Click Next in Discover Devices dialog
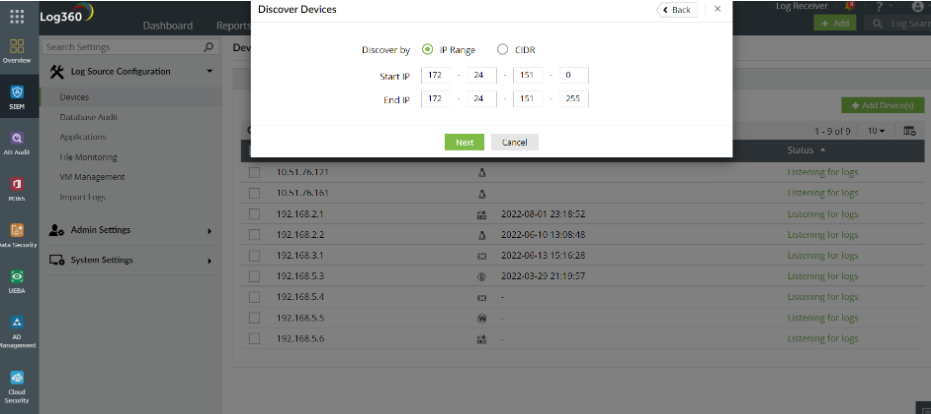 point(464,142)
